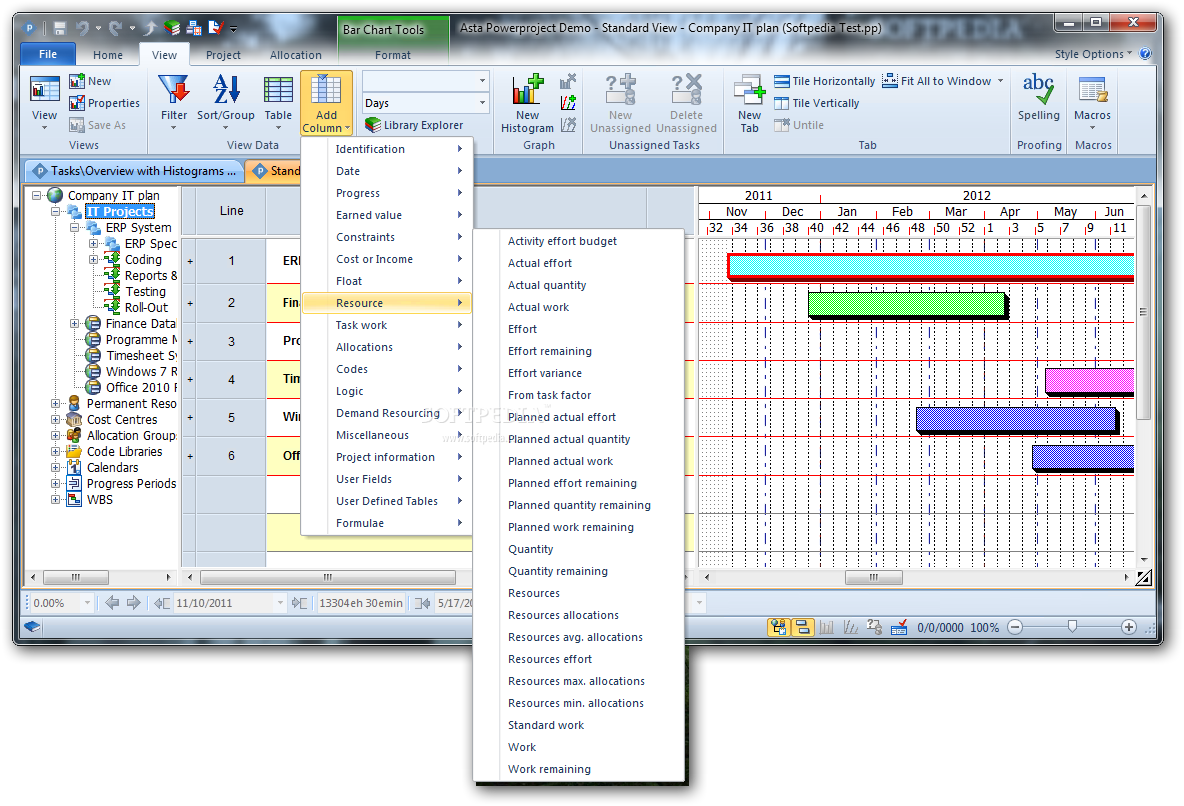Select IT Projects in the tree
The image size is (1184, 806).
pyautogui.click(x=120, y=212)
